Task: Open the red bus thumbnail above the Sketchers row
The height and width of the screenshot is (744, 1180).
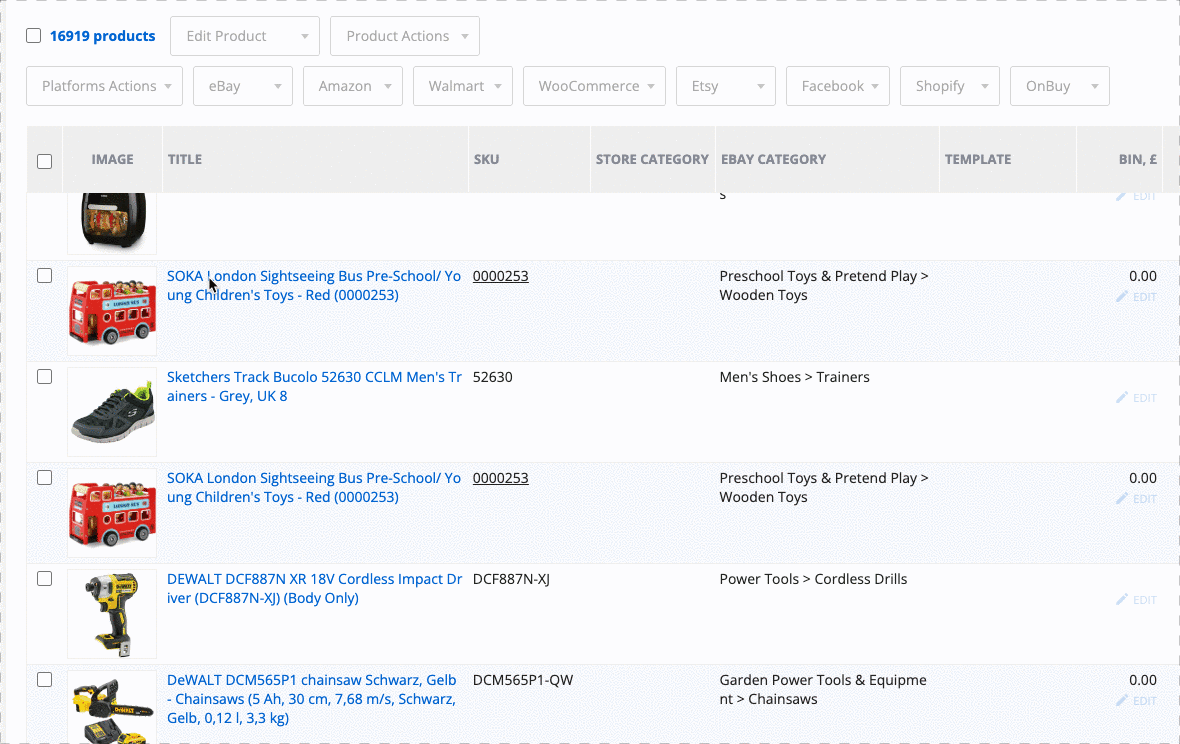Action: pyautogui.click(x=112, y=311)
